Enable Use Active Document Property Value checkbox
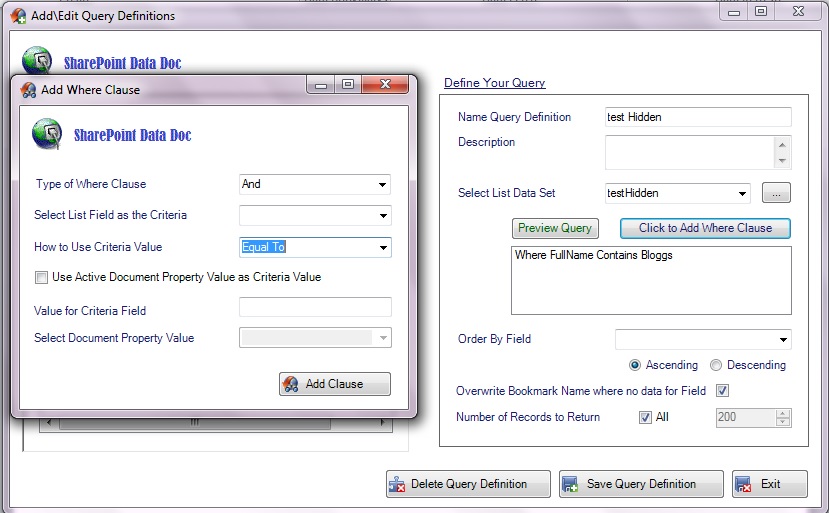The width and height of the screenshot is (829, 513). [41, 277]
